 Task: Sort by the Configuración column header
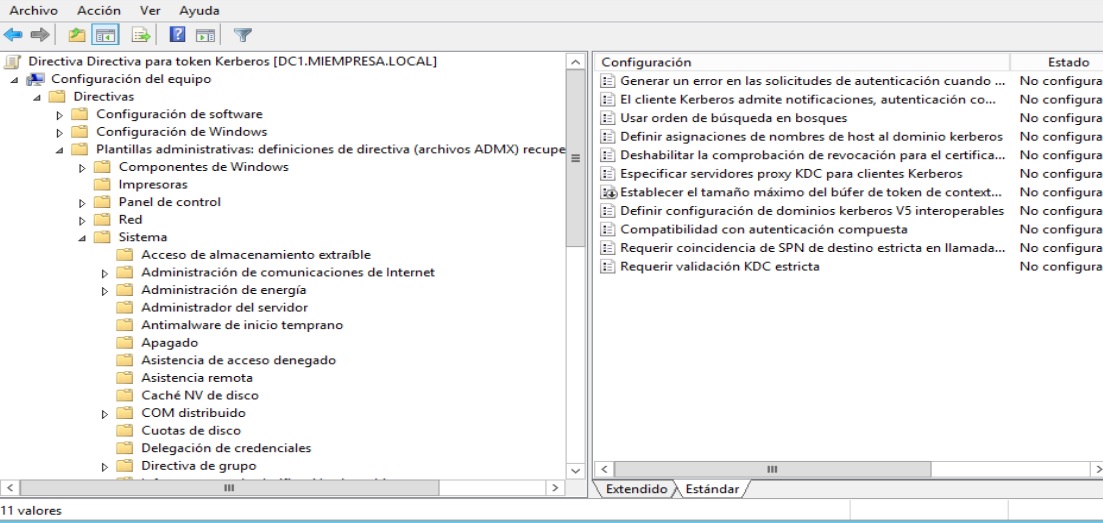800,62
